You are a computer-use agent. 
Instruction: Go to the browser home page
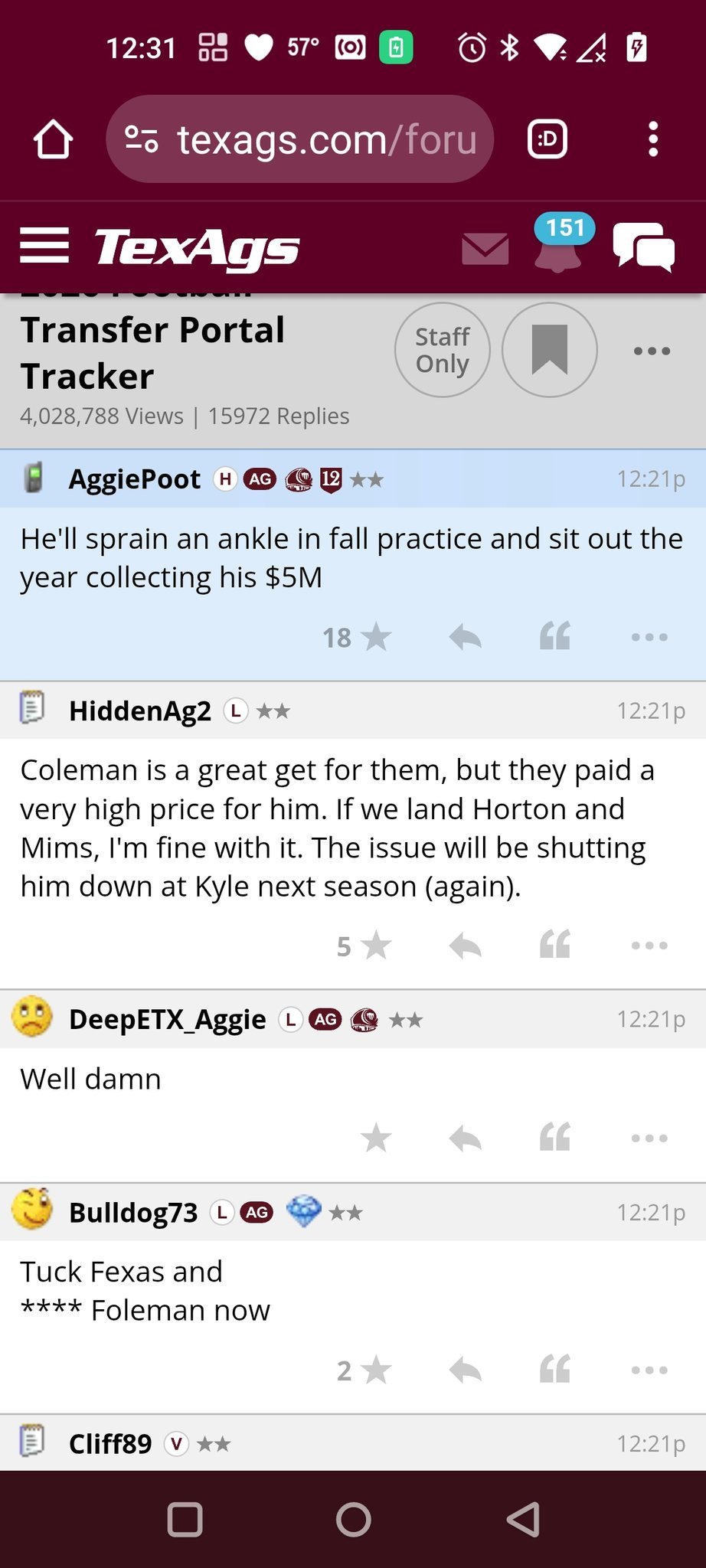pyautogui.click(x=53, y=139)
